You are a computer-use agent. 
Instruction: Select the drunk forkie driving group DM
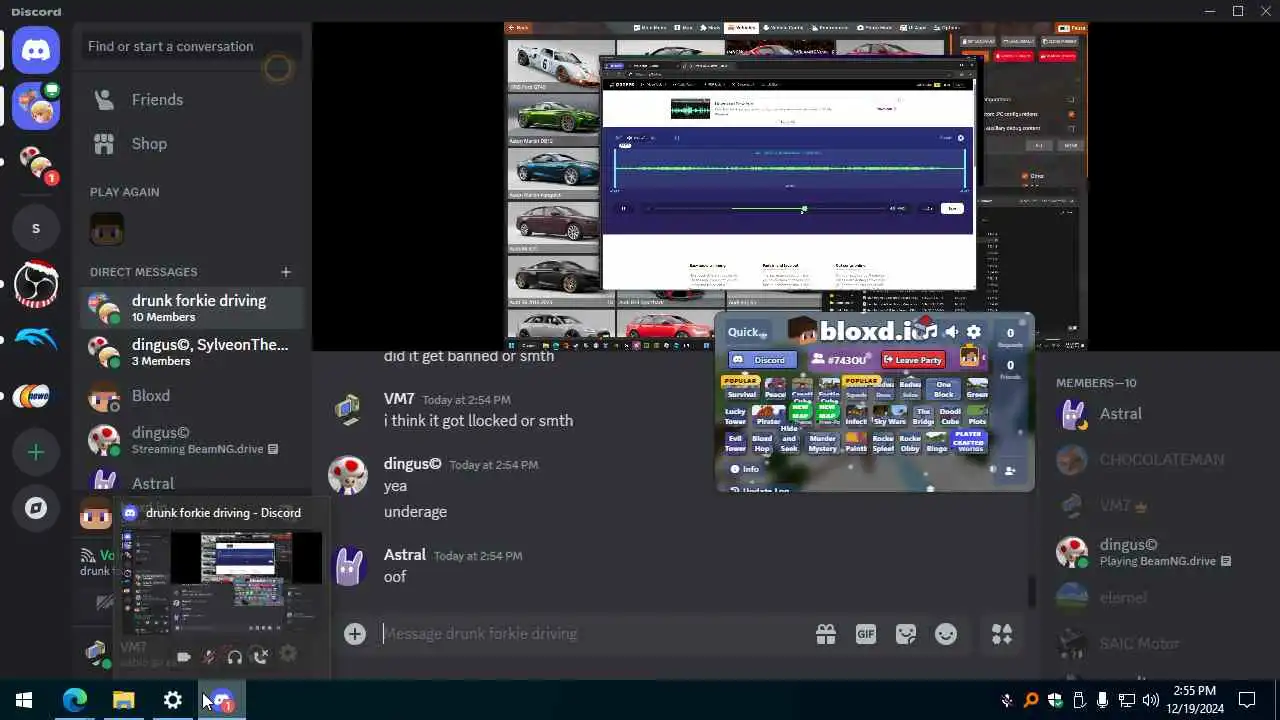(192, 308)
